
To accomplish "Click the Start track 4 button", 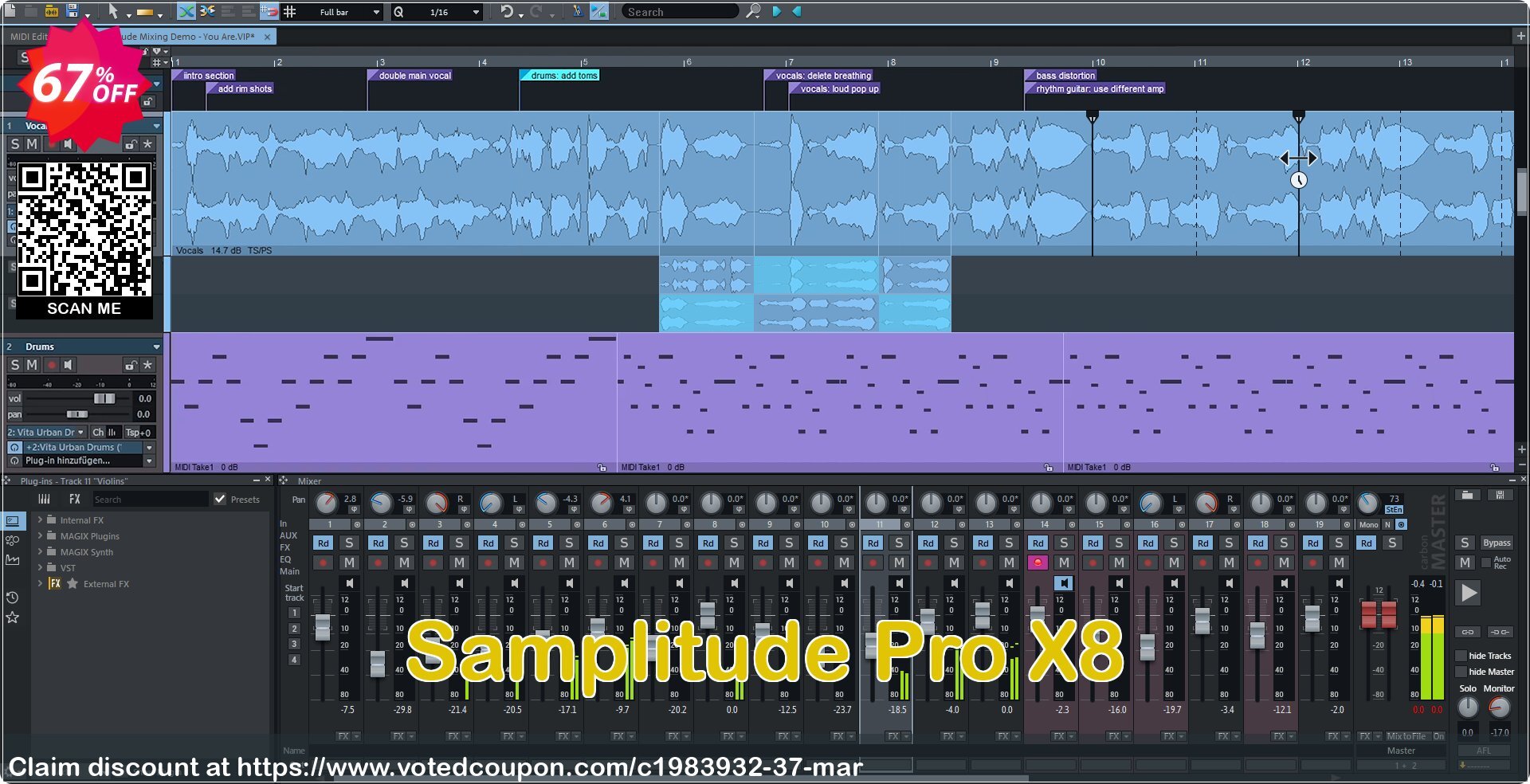I will 294,660.
